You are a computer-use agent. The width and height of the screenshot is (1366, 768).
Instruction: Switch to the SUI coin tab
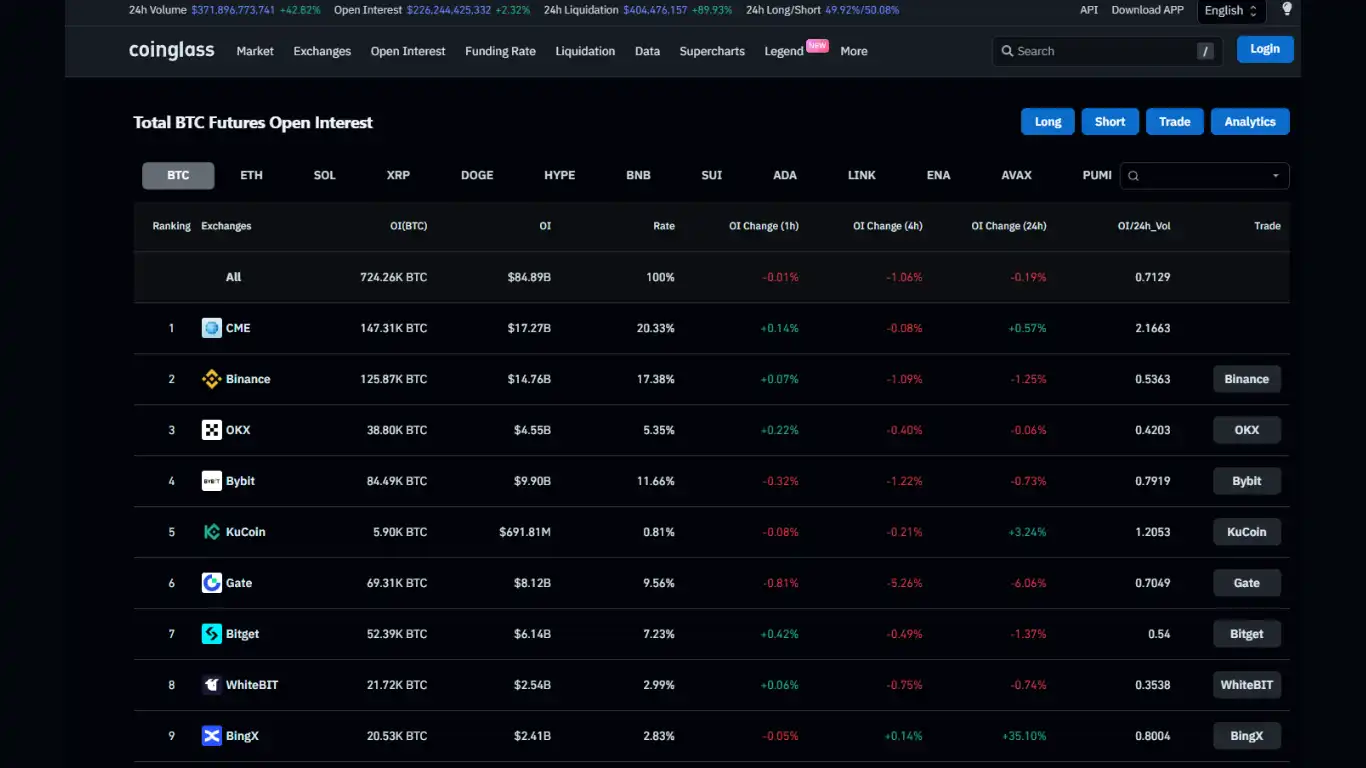point(712,175)
